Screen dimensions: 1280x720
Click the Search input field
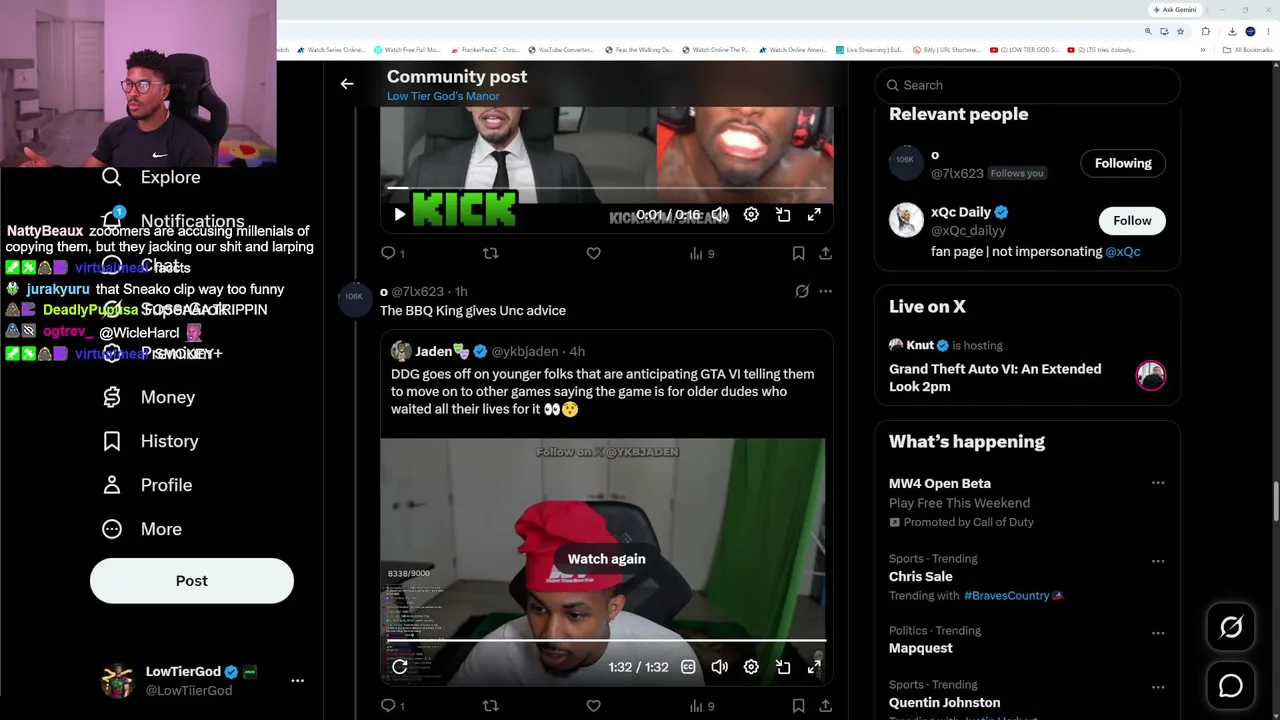click(x=1028, y=85)
